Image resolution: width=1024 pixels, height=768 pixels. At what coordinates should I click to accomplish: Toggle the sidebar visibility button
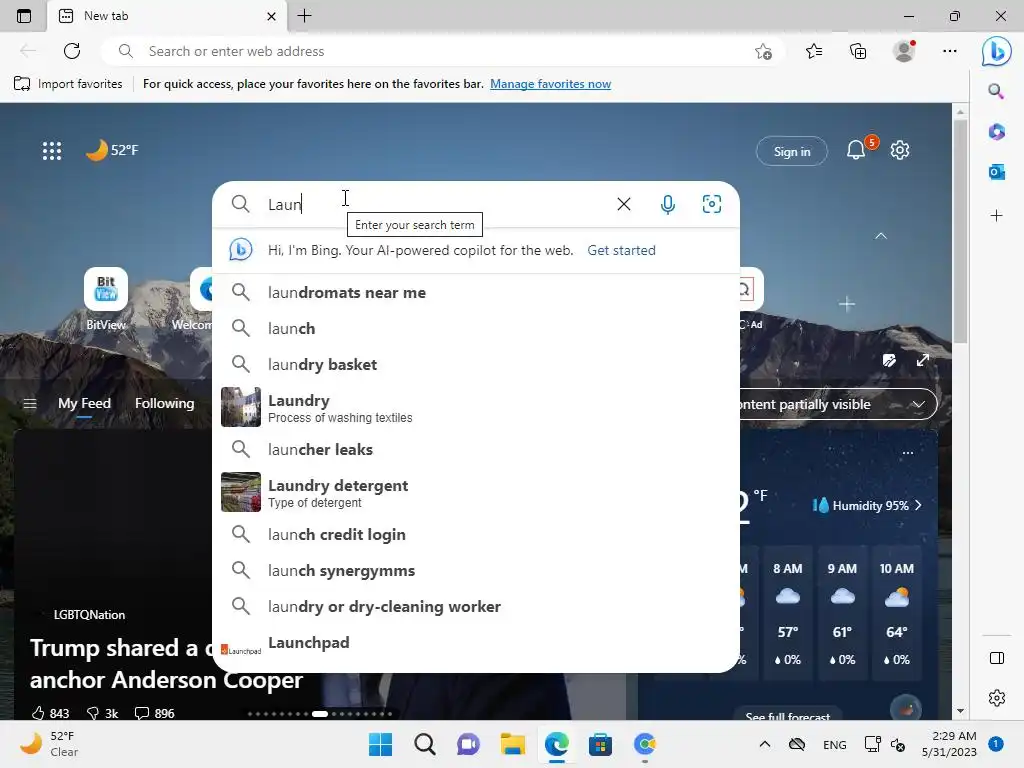997,658
